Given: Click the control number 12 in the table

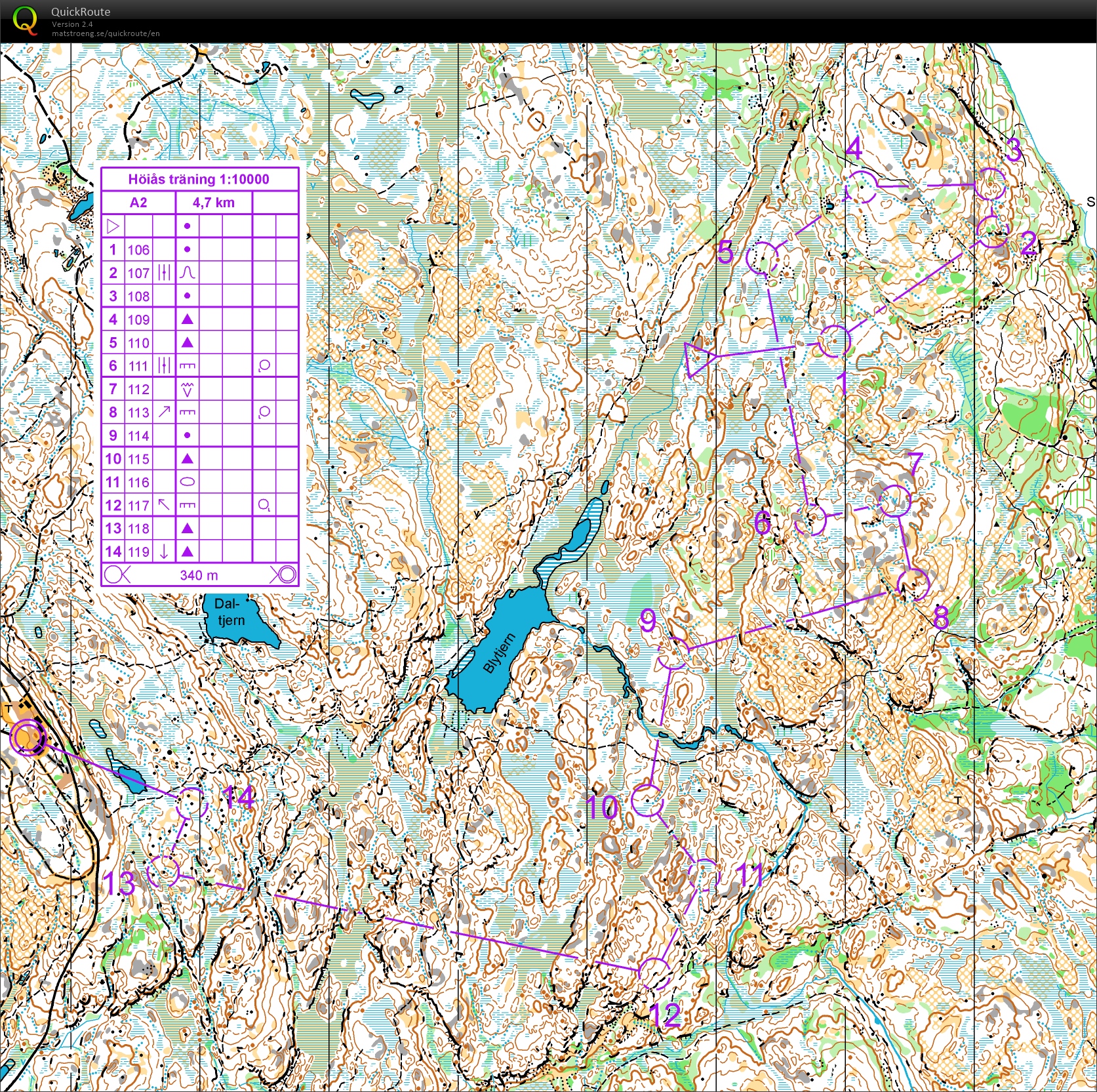Looking at the screenshot, I should 113,505.
